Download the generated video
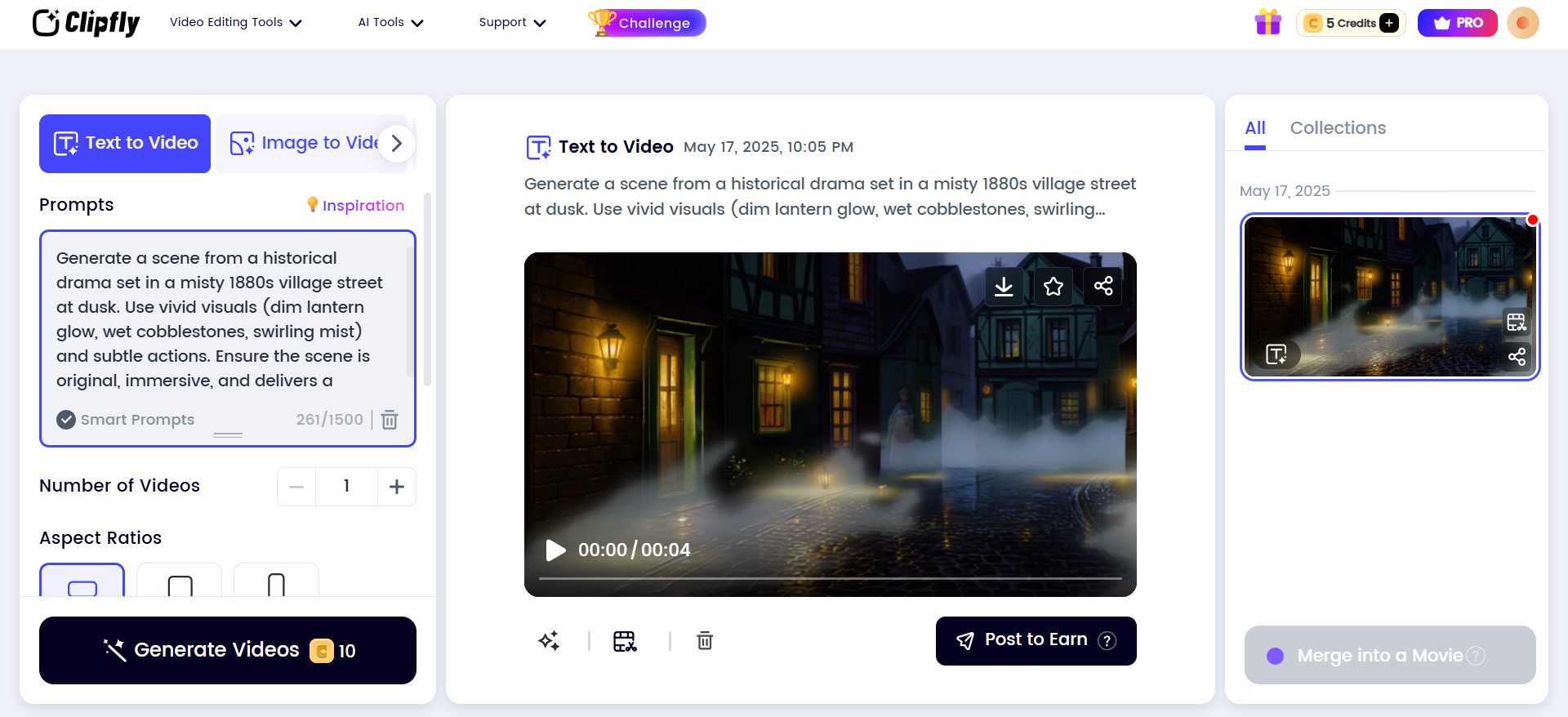 click(x=1004, y=287)
